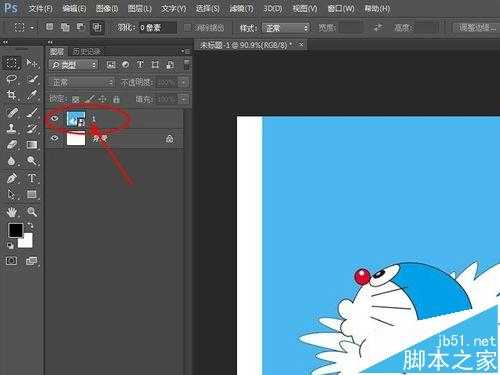Open the 填充 fill slider arrow
Image resolution: width=500 pixels, height=375 pixels.
click(184, 99)
